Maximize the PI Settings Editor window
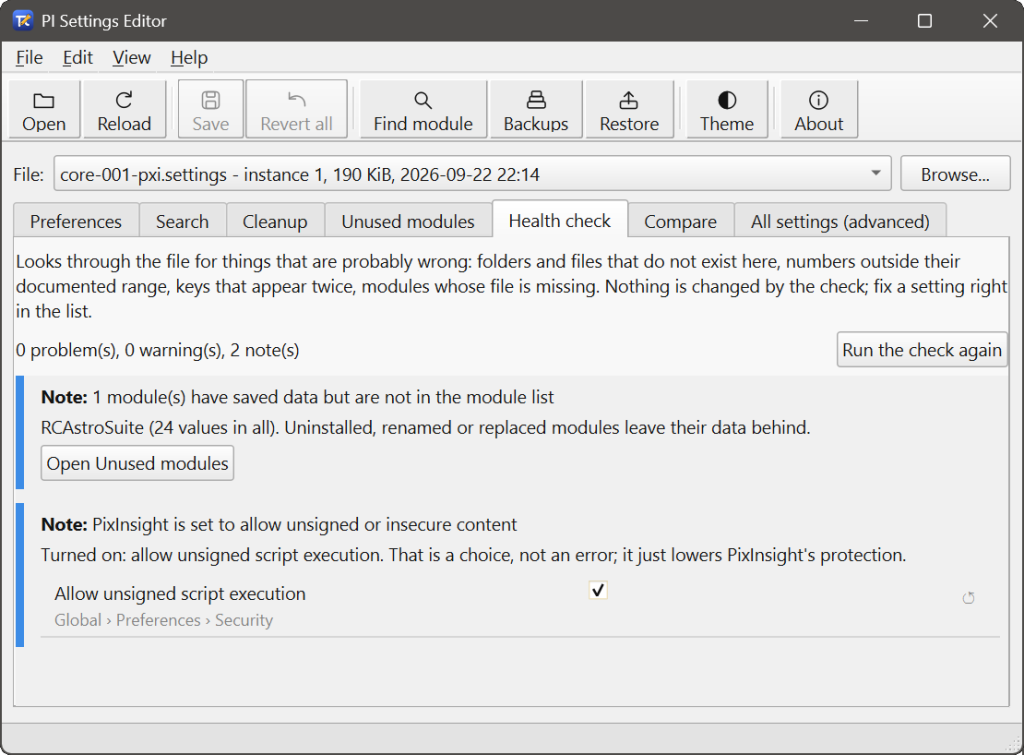 tap(925, 21)
